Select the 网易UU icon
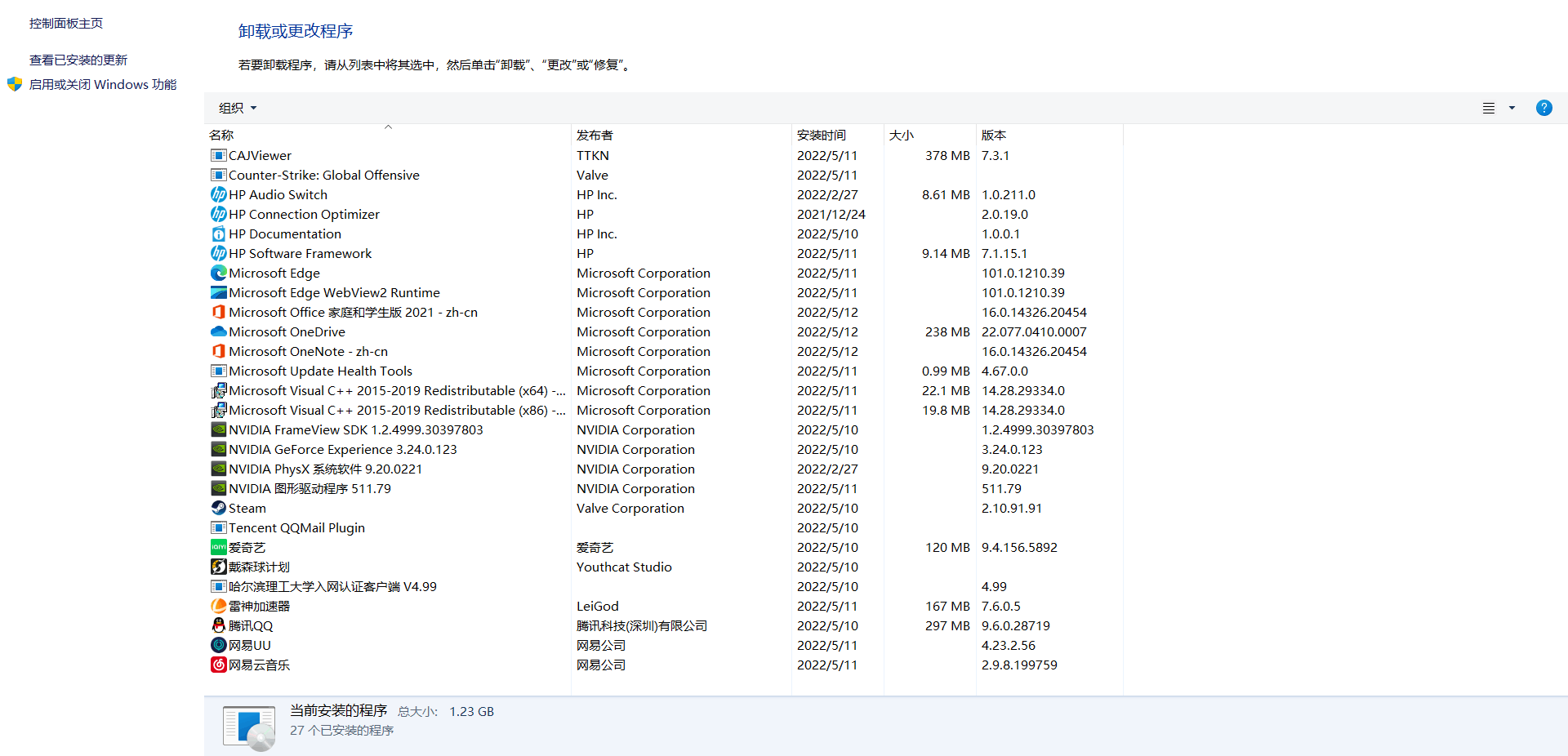 [218, 645]
